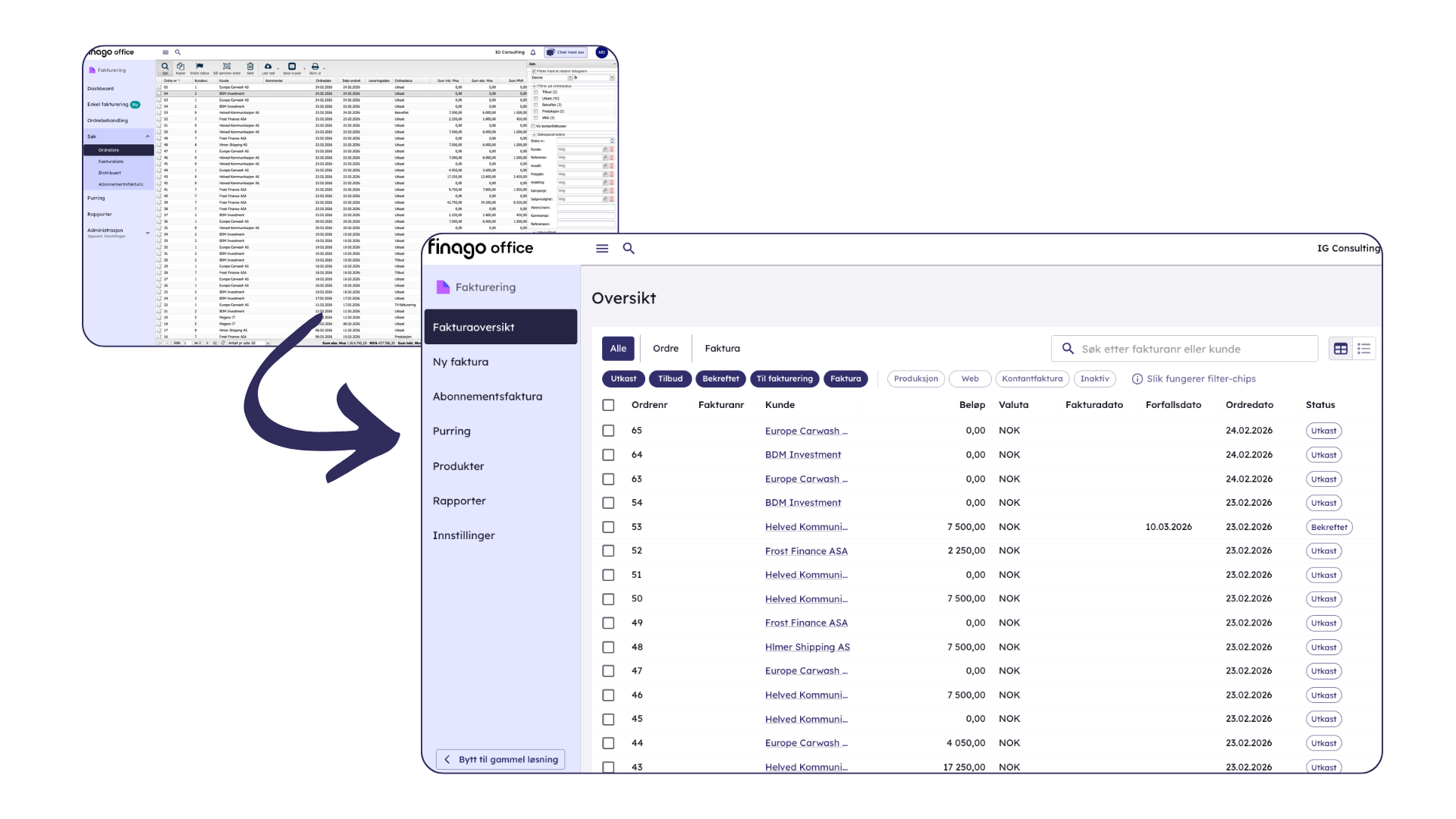Click Bytt til gammel løsning button

coord(500,760)
